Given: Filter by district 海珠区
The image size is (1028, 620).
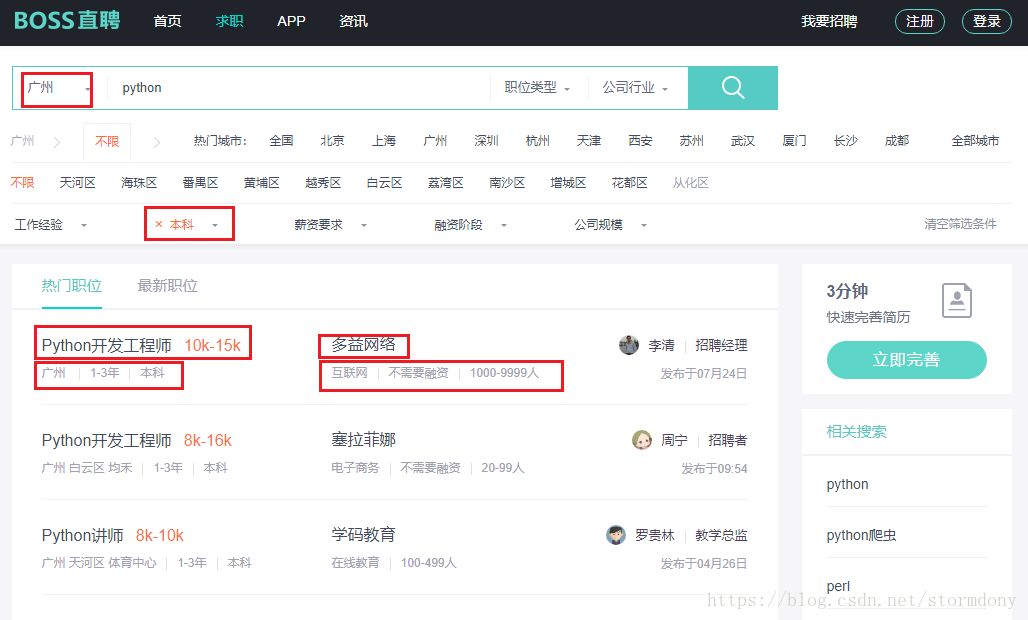Looking at the screenshot, I should (139, 183).
